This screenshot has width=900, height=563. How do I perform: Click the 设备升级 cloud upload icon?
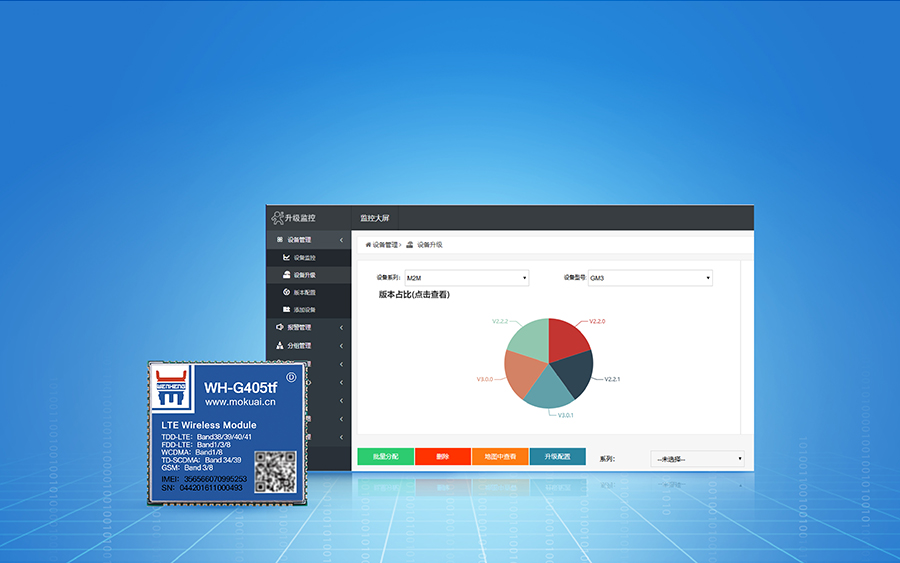[286, 275]
